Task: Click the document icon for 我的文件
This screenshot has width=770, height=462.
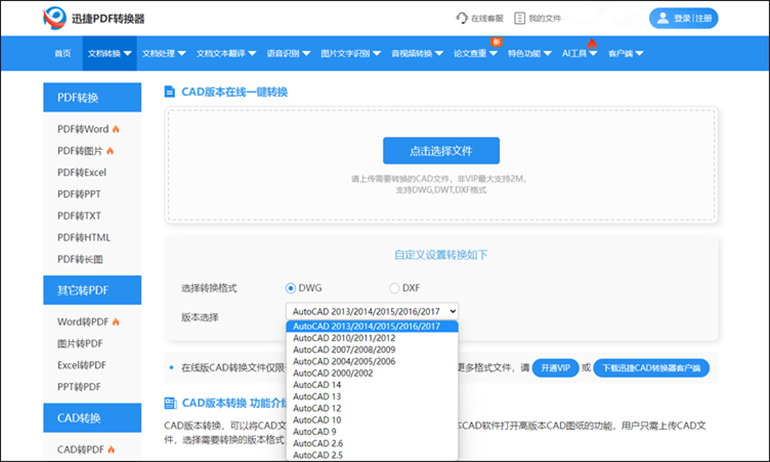Action: pos(519,18)
